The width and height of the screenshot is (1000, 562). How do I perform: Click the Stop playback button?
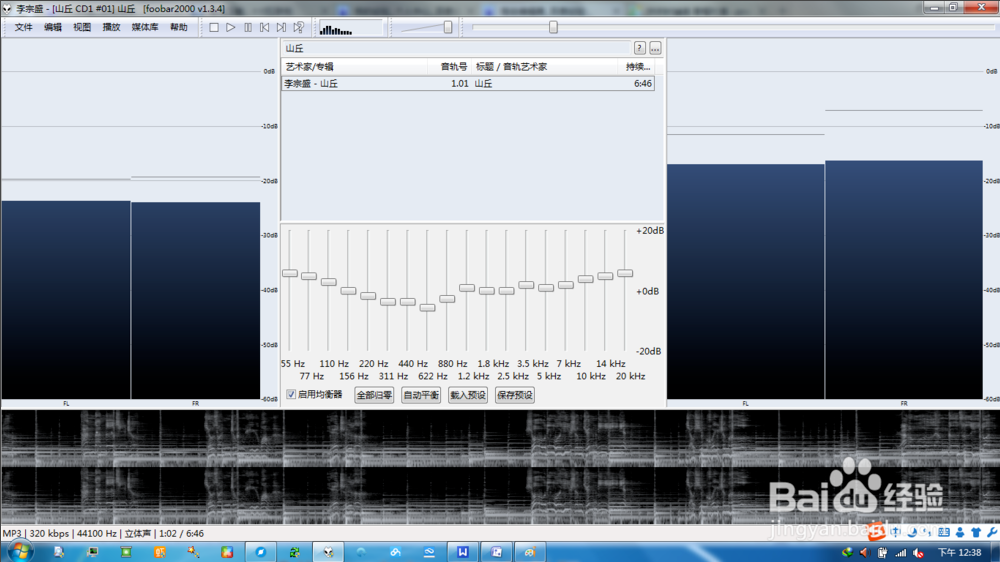214,28
